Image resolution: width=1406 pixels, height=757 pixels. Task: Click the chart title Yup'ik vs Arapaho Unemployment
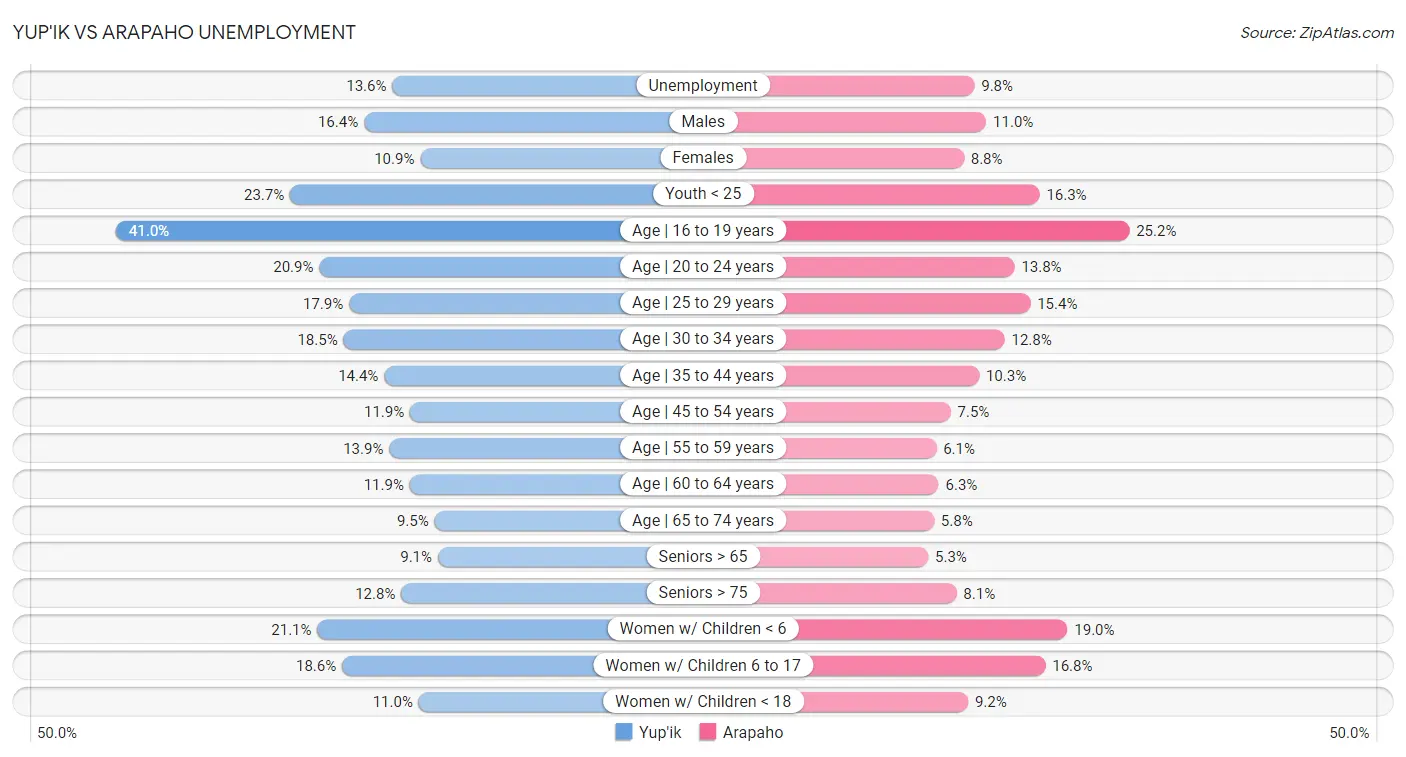(x=184, y=32)
